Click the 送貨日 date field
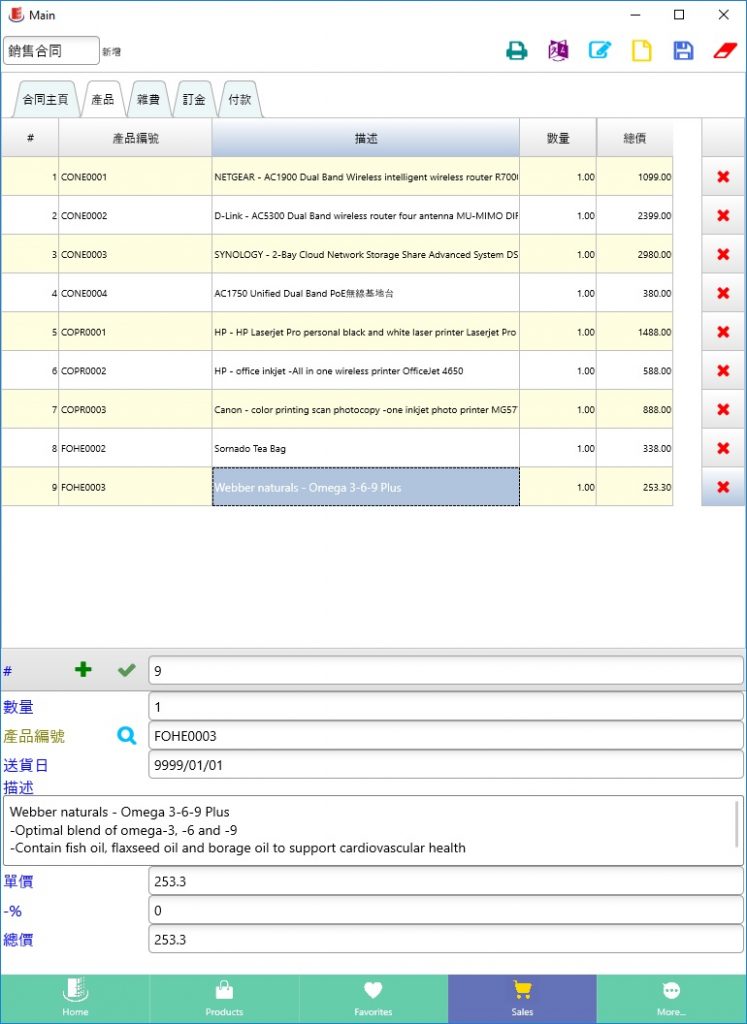This screenshot has width=747, height=1024. click(446, 765)
